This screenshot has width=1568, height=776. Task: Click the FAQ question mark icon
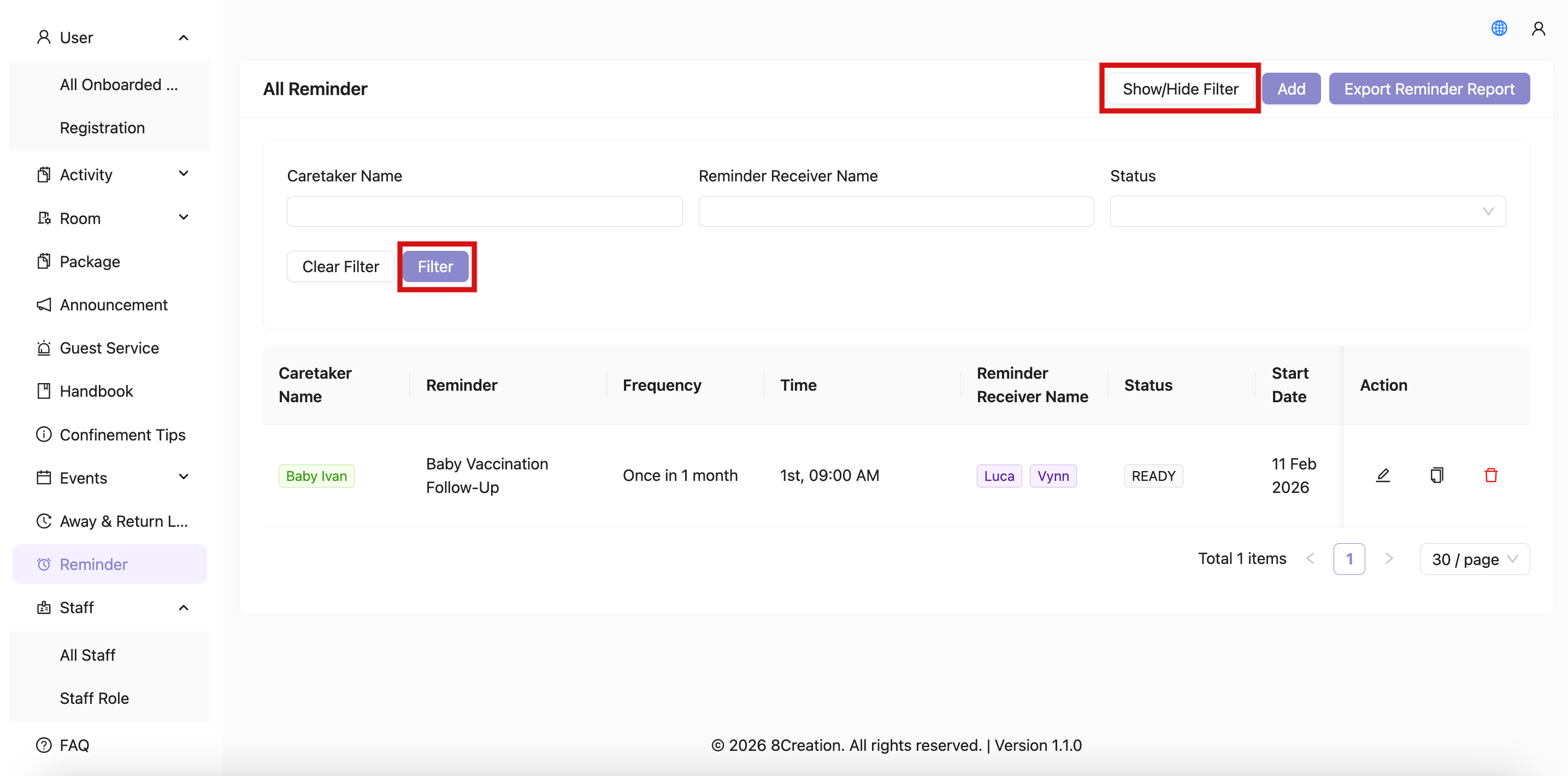44,745
